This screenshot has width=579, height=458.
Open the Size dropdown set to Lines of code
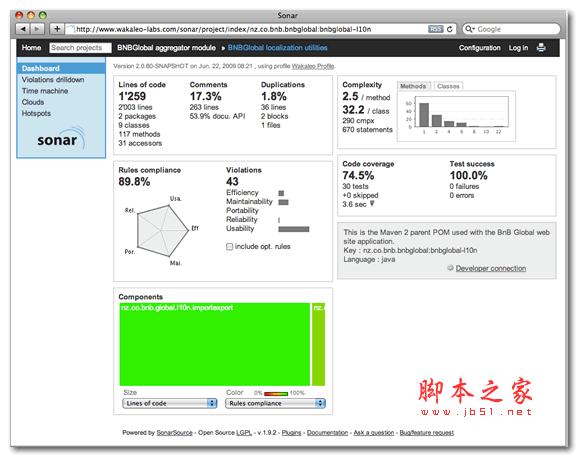click(x=169, y=403)
